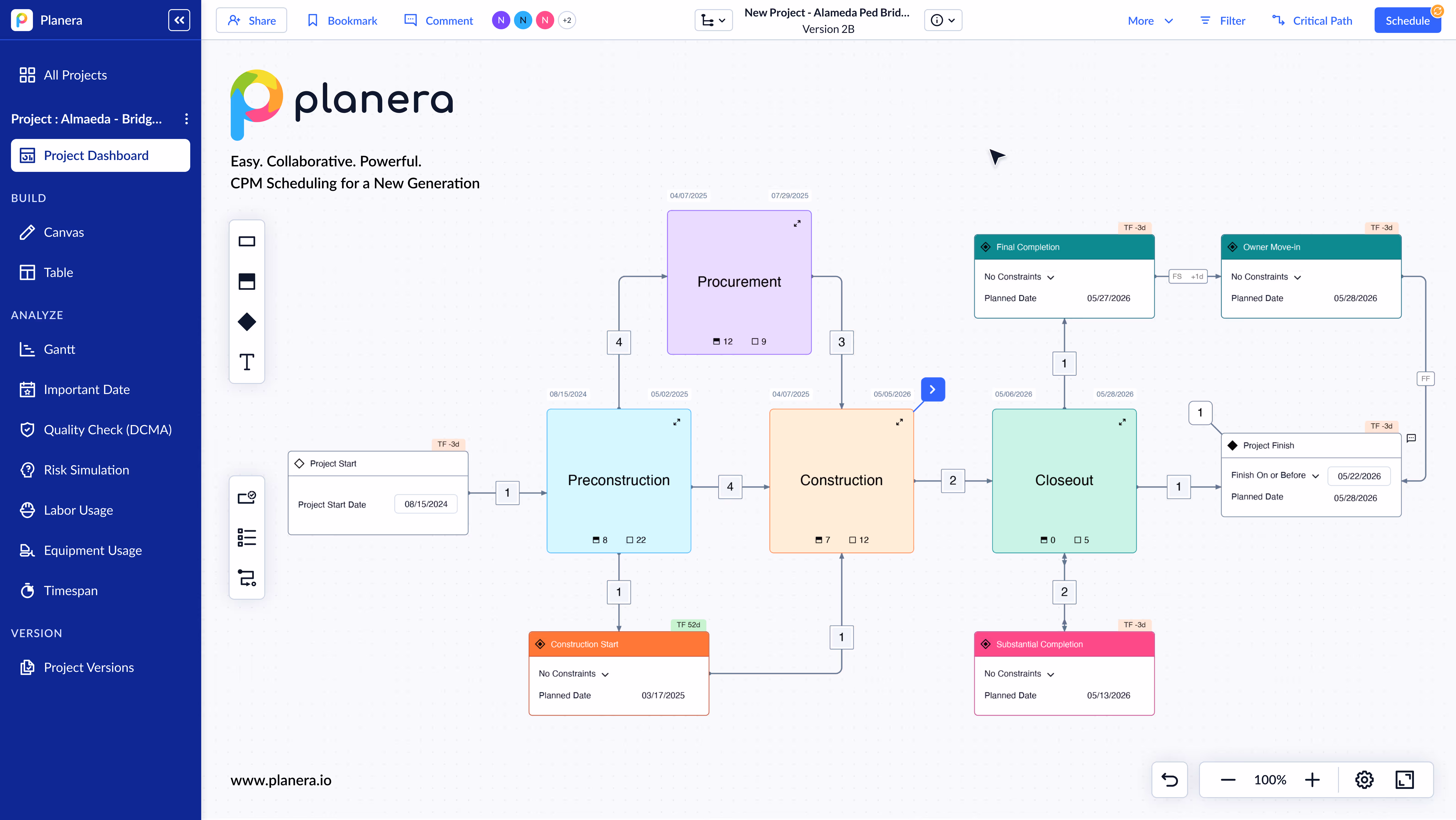Screen dimensions: 1456x820
Task: Open Gantt in the sidebar
Action: click(59, 349)
